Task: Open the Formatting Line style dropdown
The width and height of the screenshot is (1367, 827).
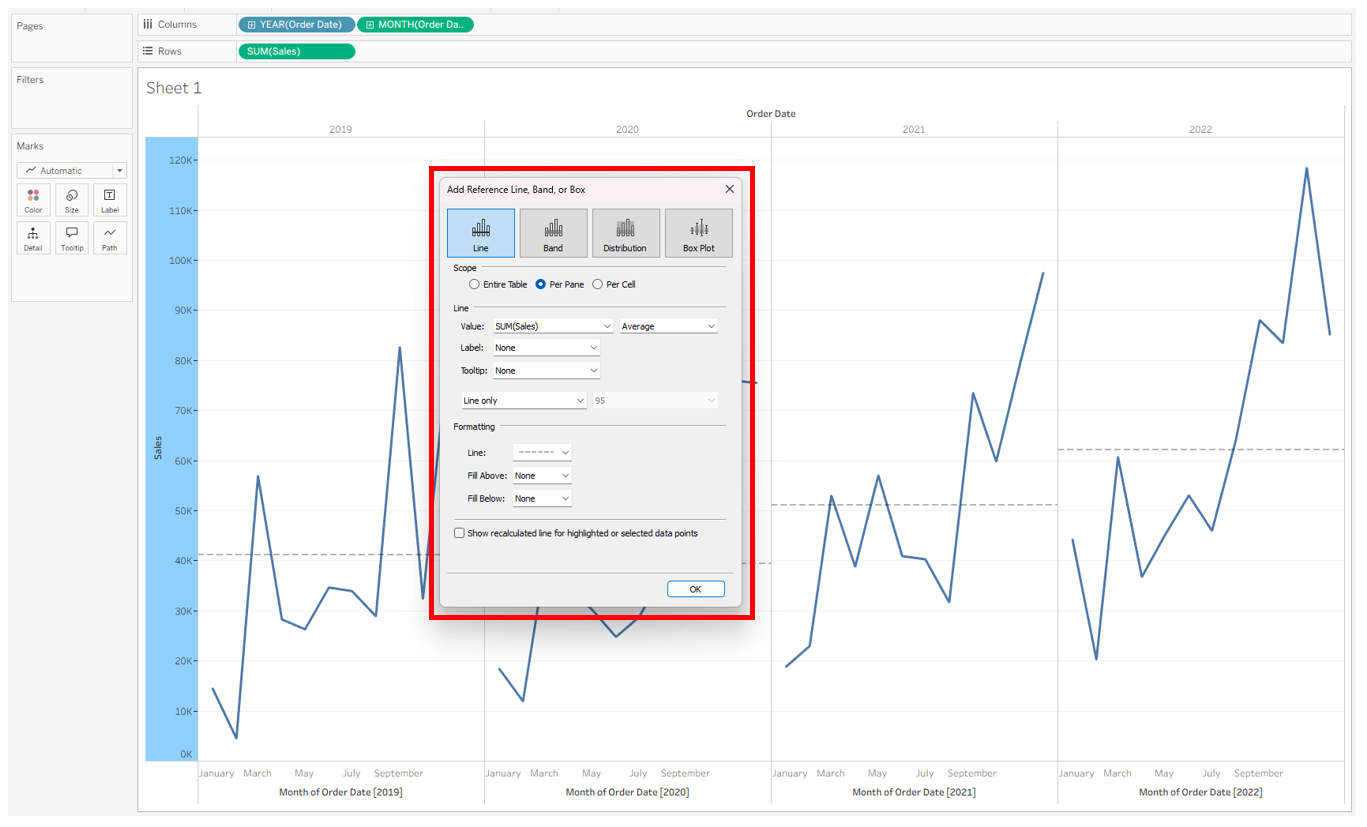Action: (x=542, y=453)
